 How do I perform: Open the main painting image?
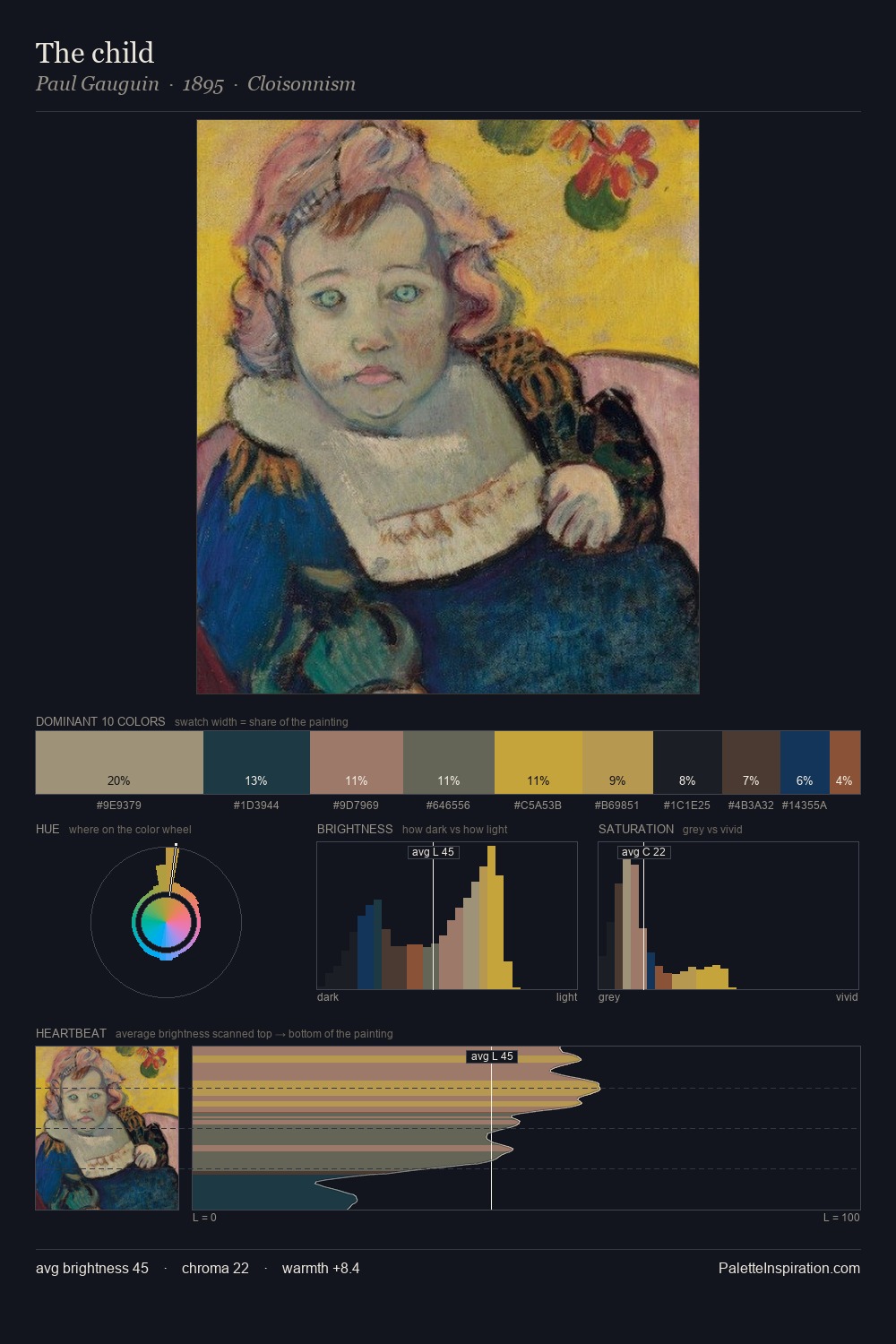[x=448, y=407]
